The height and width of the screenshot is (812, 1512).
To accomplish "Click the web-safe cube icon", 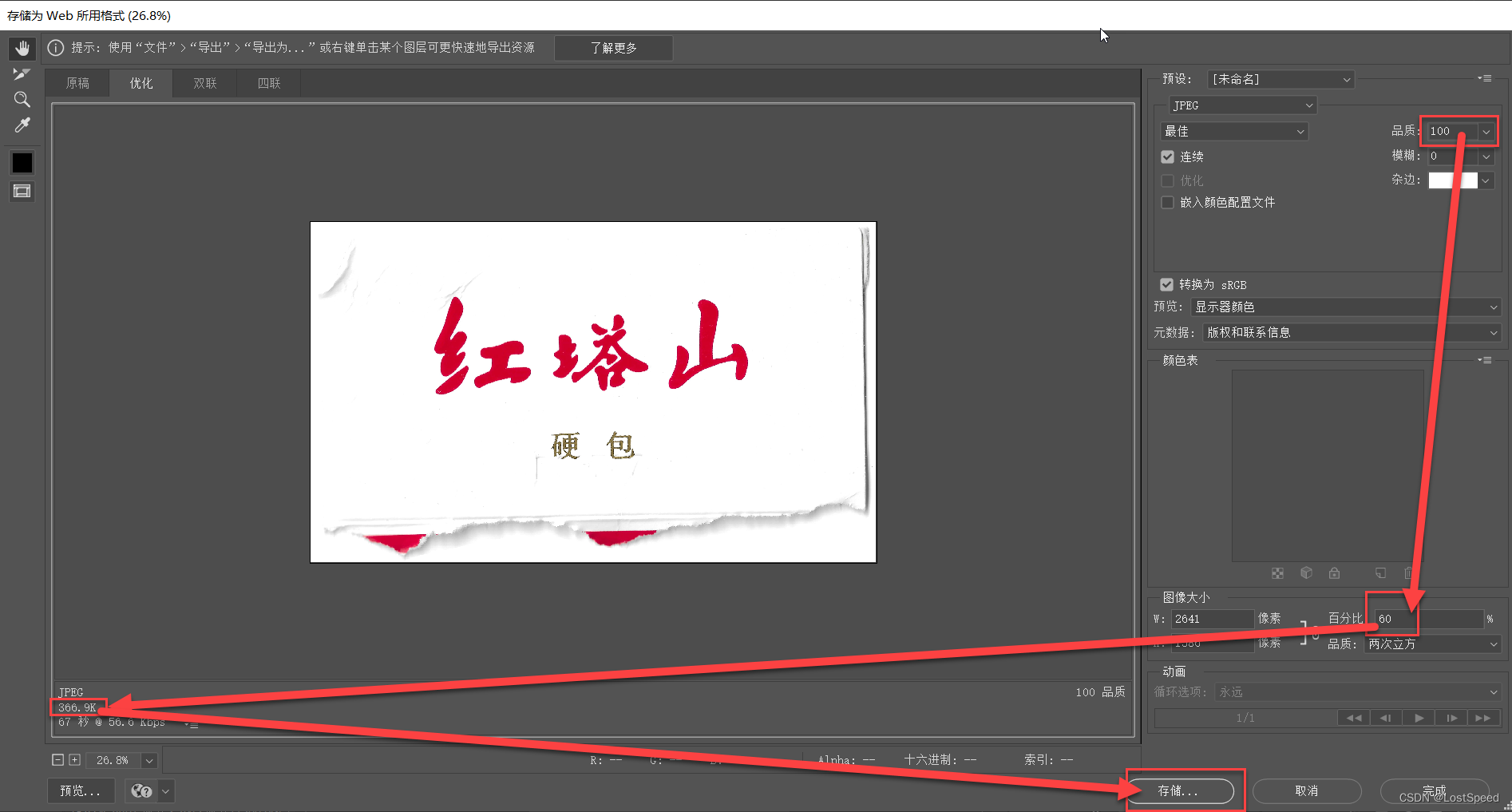I will tap(1307, 573).
